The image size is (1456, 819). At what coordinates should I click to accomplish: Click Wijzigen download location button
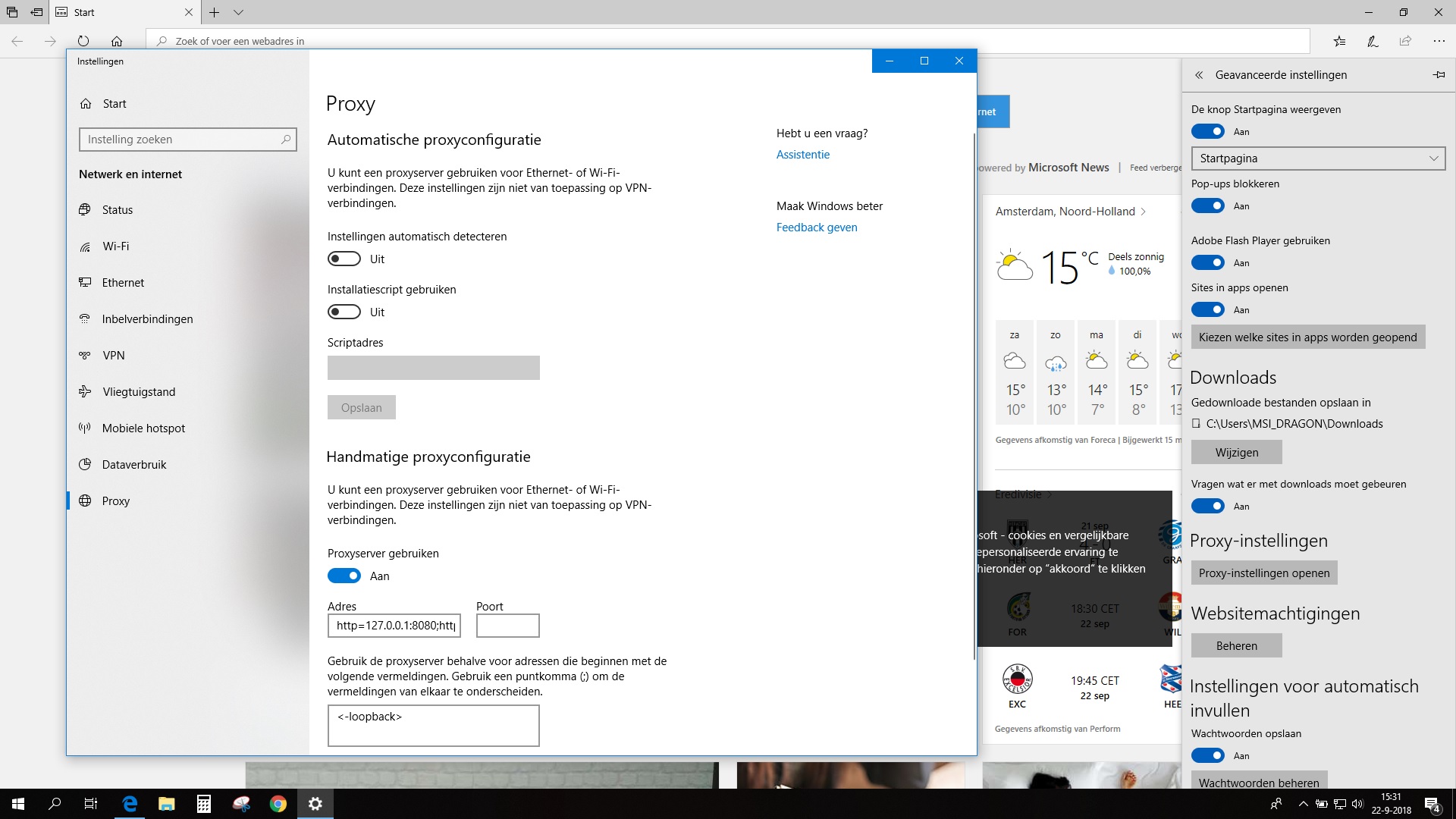(x=1237, y=452)
